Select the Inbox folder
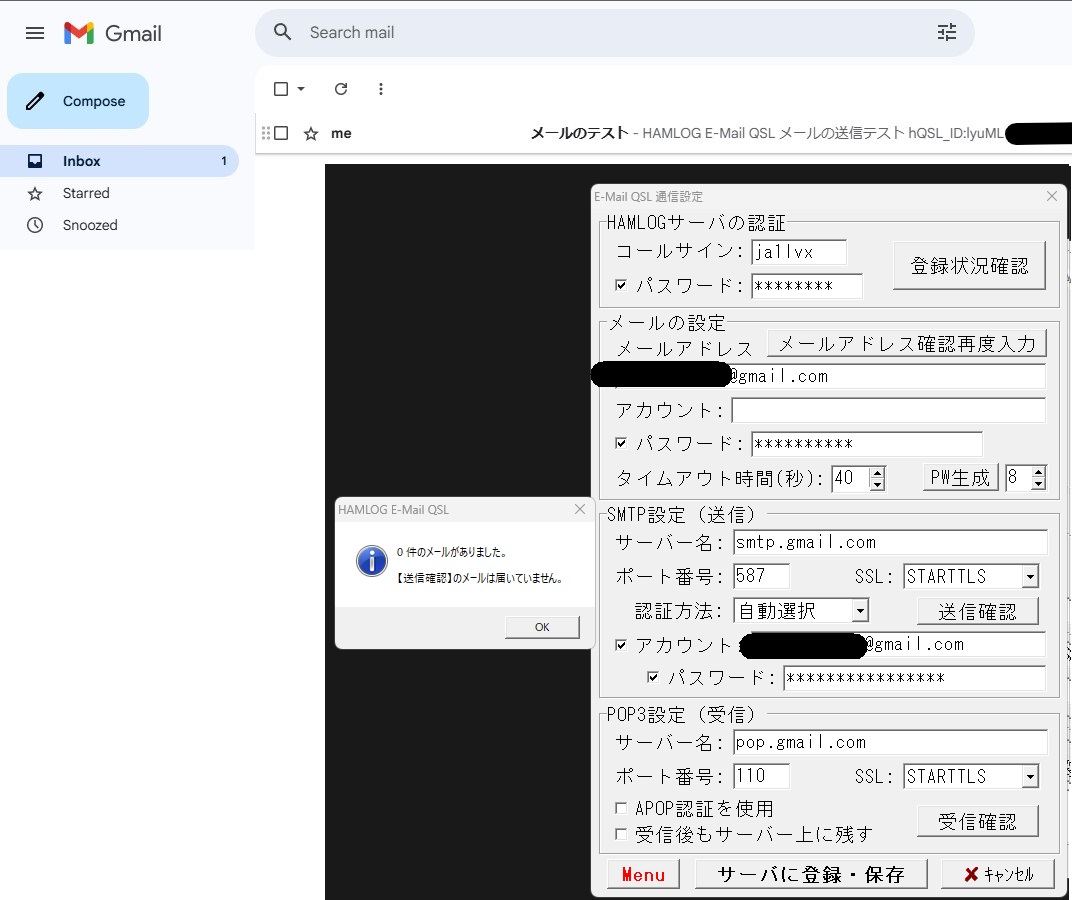This screenshot has width=1072, height=900. click(x=82, y=161)
